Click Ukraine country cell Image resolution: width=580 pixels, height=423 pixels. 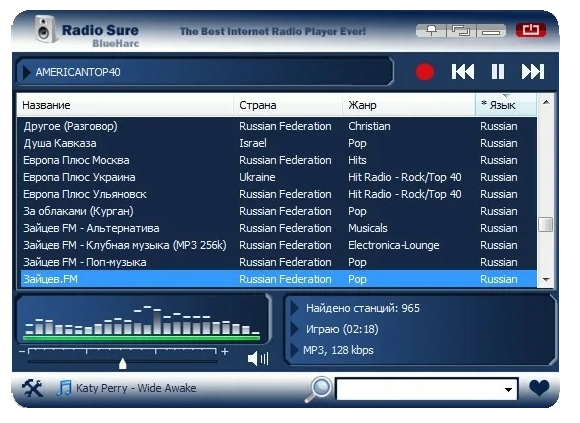point(257,177)
